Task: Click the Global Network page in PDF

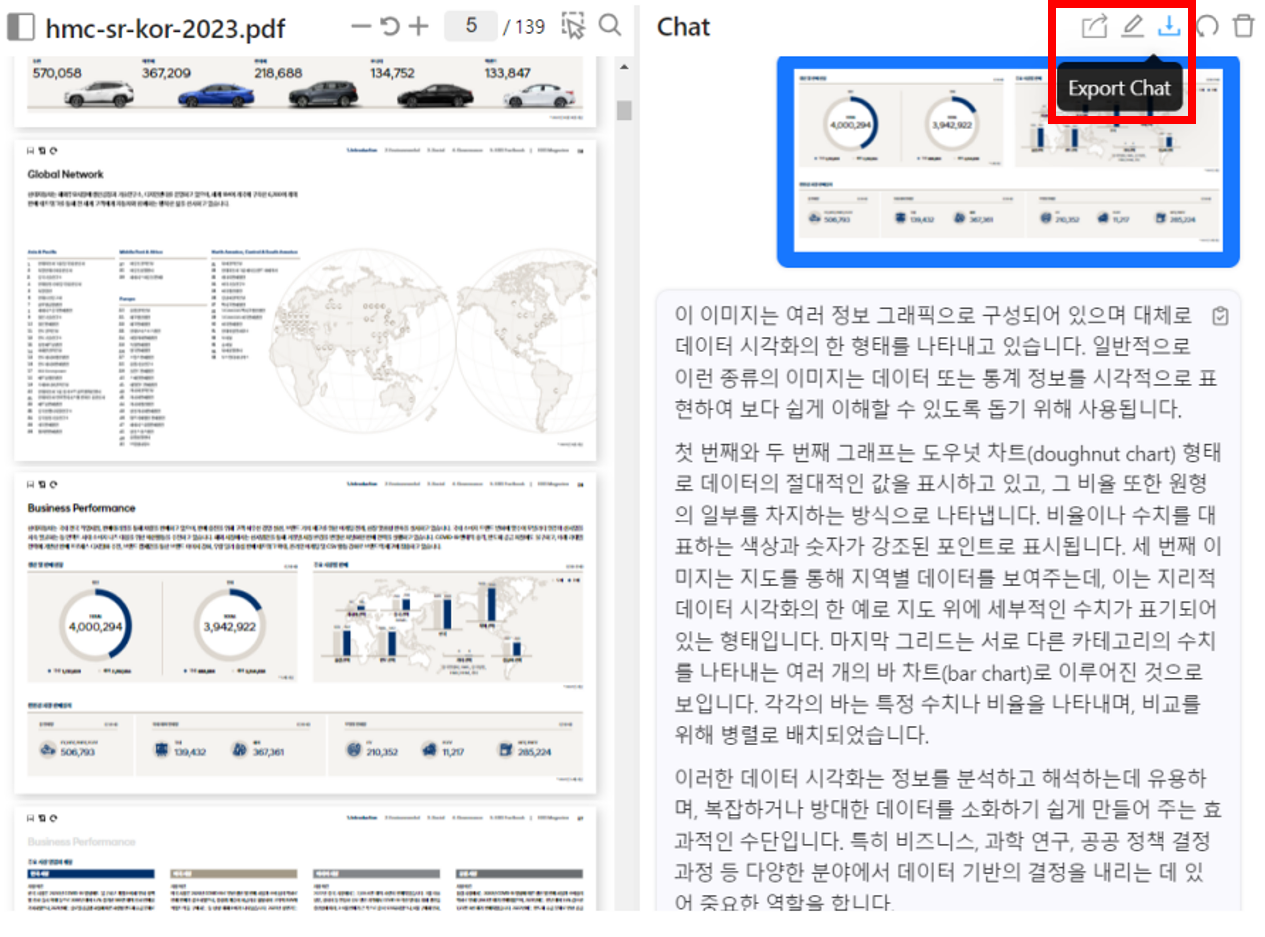Action: click(x=305, y=300)
